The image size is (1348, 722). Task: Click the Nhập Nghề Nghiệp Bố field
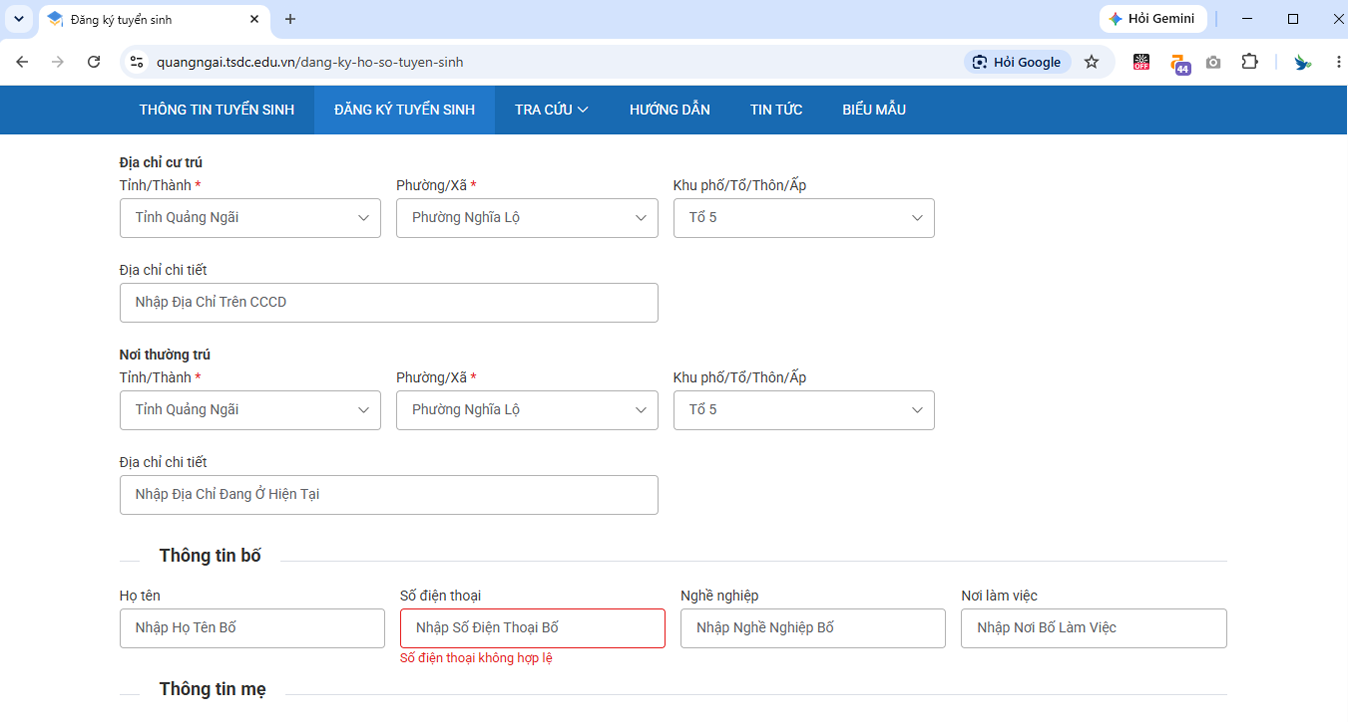coord(813,628)
